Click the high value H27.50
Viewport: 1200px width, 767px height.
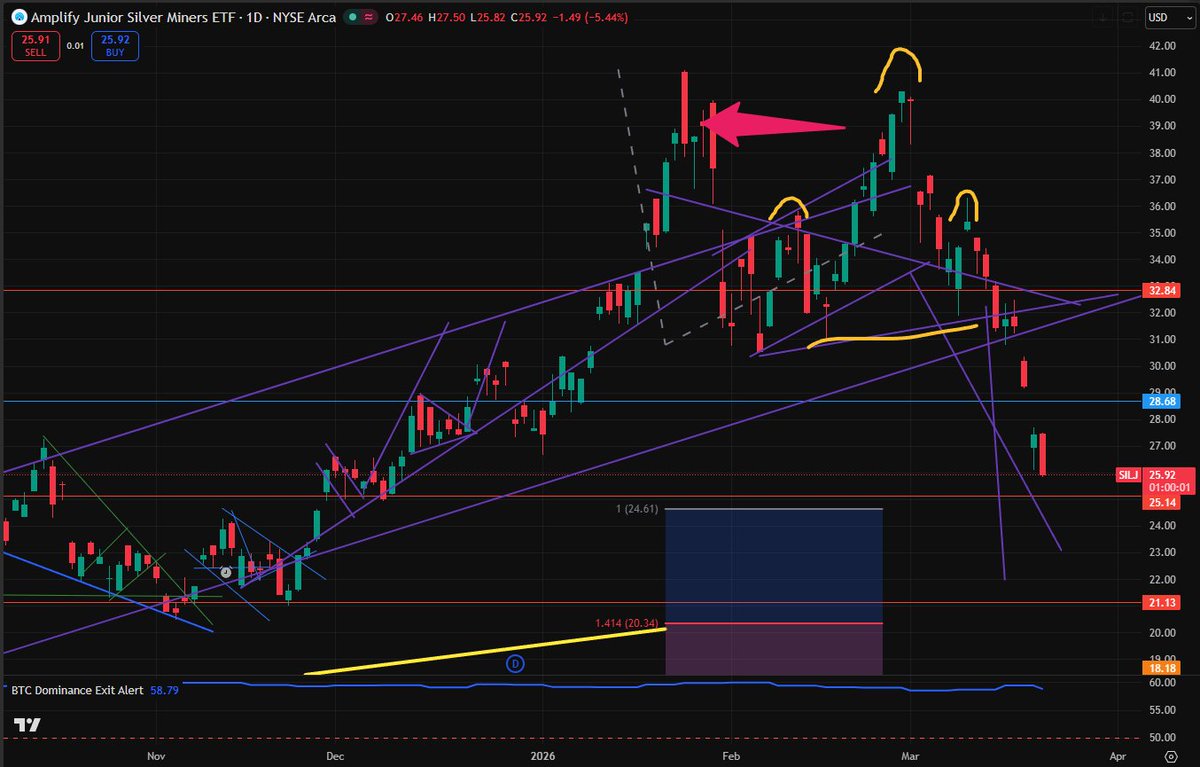[445, 17]
